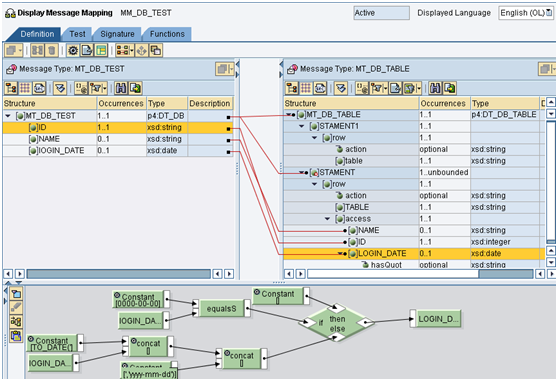Click the save icon in mapping editor sidebar
The width and height of the screenshot is (558, 381).
pos(16,336)
